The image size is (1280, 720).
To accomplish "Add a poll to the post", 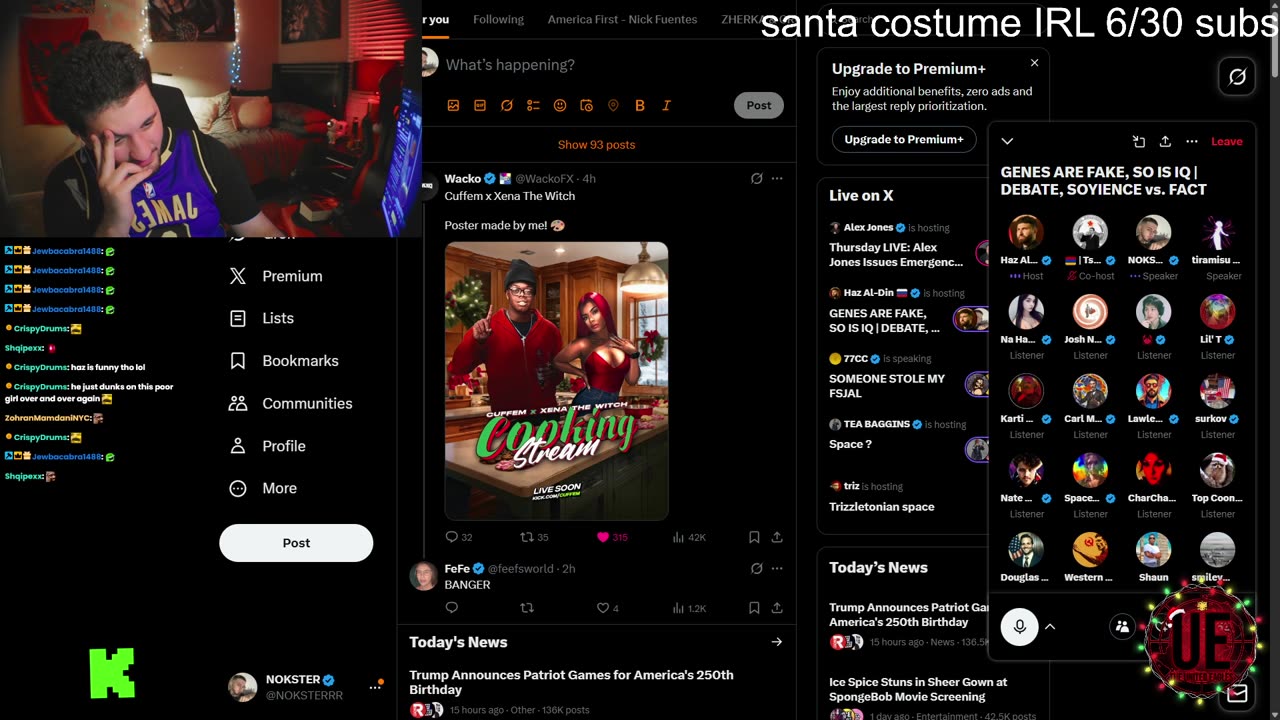I will click(533, 105).
